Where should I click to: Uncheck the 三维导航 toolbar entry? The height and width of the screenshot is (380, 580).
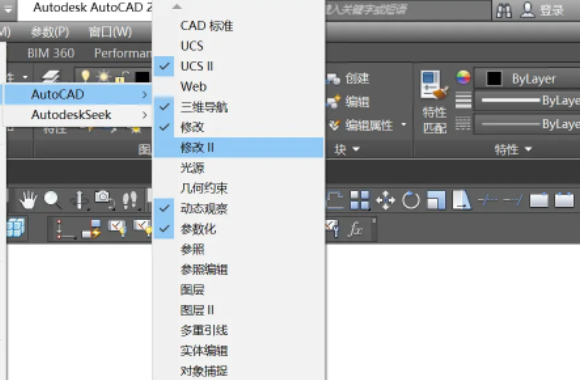238,107
